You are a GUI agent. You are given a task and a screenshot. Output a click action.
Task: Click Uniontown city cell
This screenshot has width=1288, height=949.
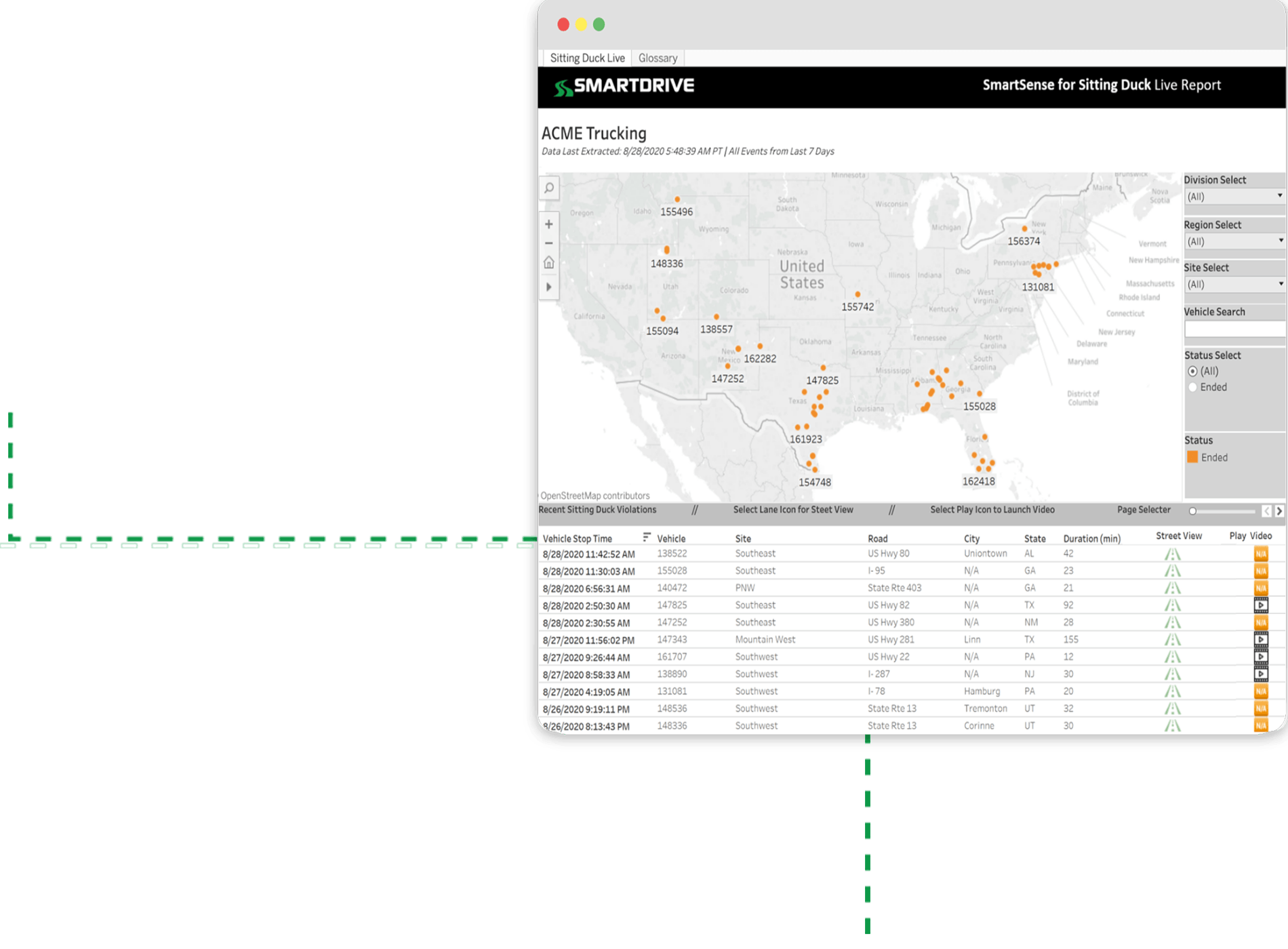pyautogui.click(x=986, y=554)
